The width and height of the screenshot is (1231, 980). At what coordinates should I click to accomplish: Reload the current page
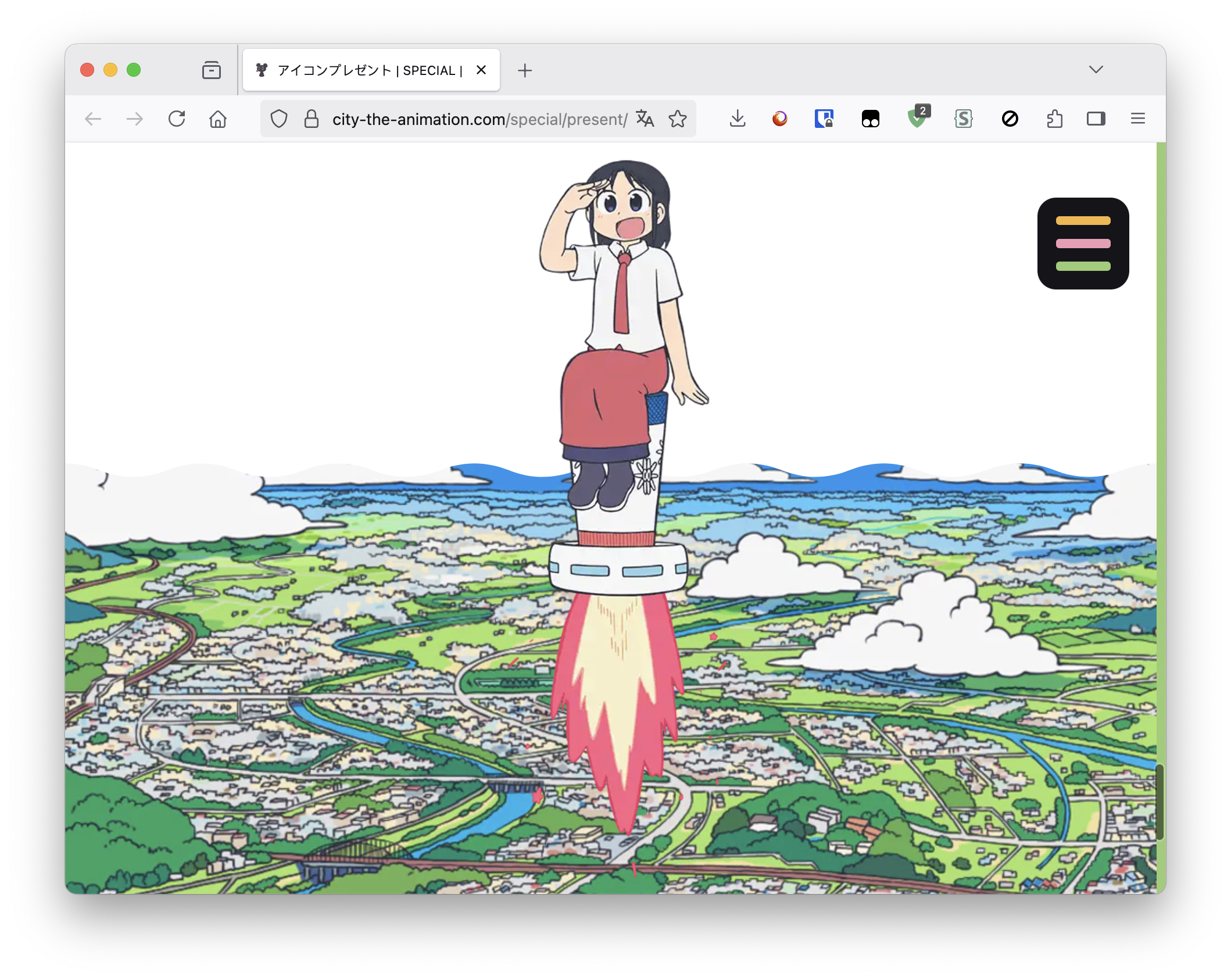click(x=177, y=119)
